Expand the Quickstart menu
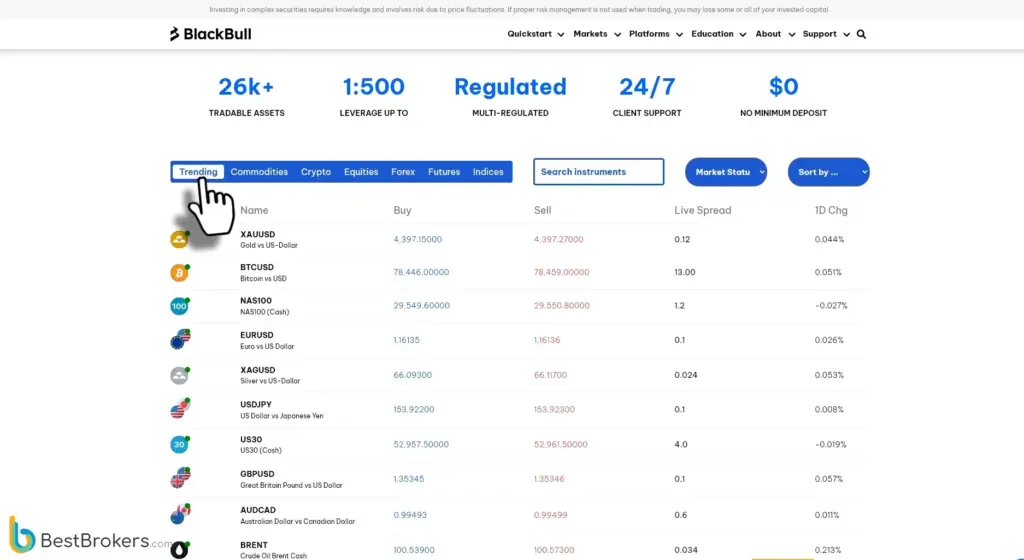The image size is (1024, 560). [x=536, y=34]
